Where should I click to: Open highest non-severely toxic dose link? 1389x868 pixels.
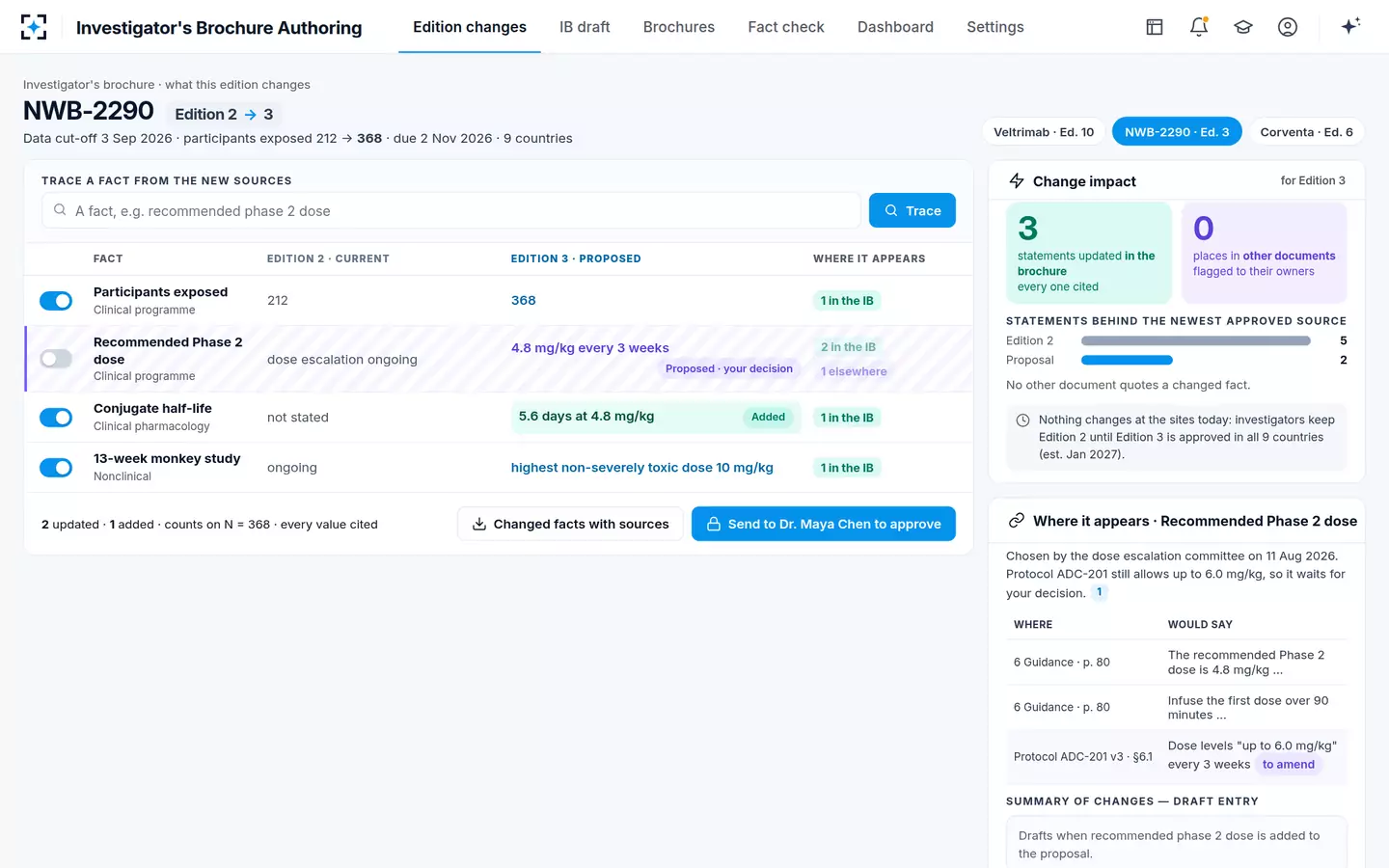[x=642, y=468]
